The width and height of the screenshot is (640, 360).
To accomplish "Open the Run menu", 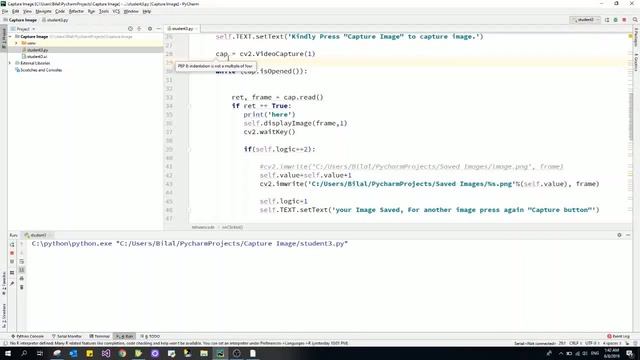I will [x=91, y=11].
